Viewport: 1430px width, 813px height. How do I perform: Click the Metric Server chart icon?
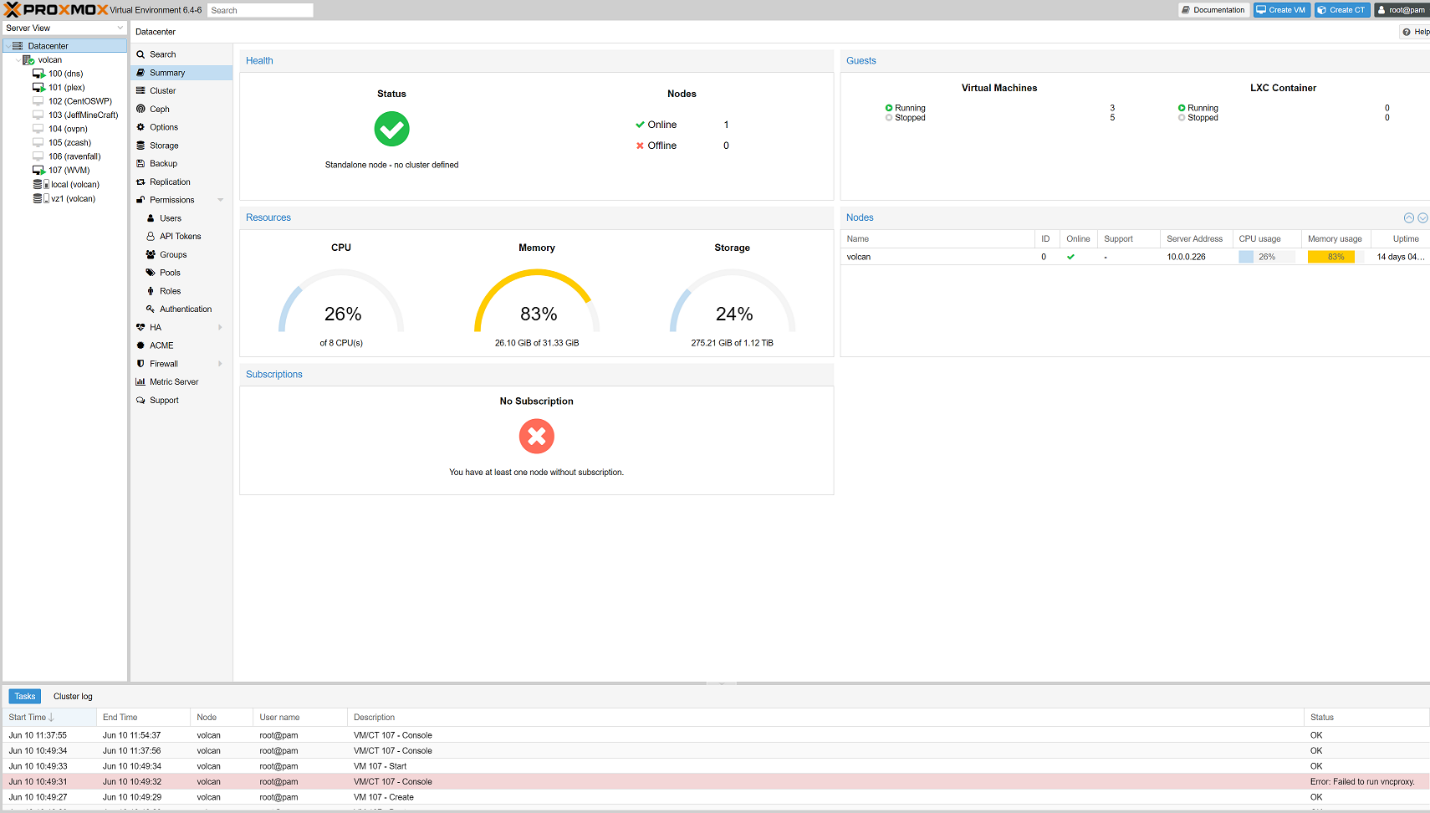click(x=141, y=382)
